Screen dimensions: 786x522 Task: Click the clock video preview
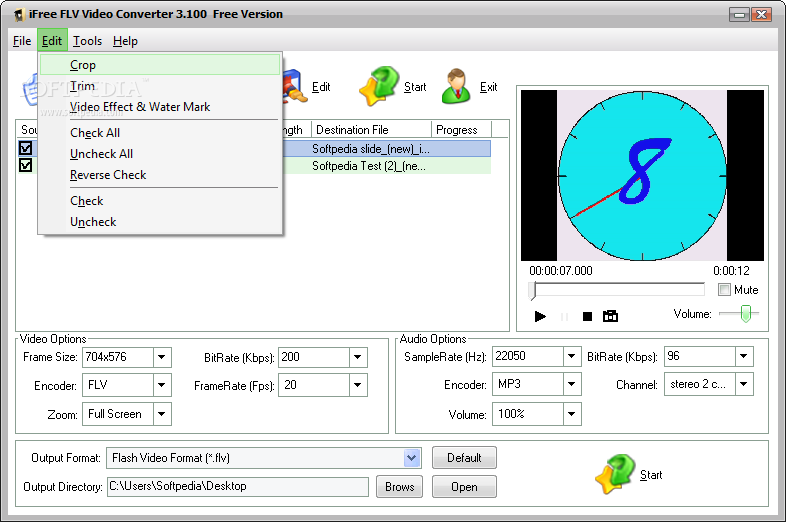[x=642, y=176]
